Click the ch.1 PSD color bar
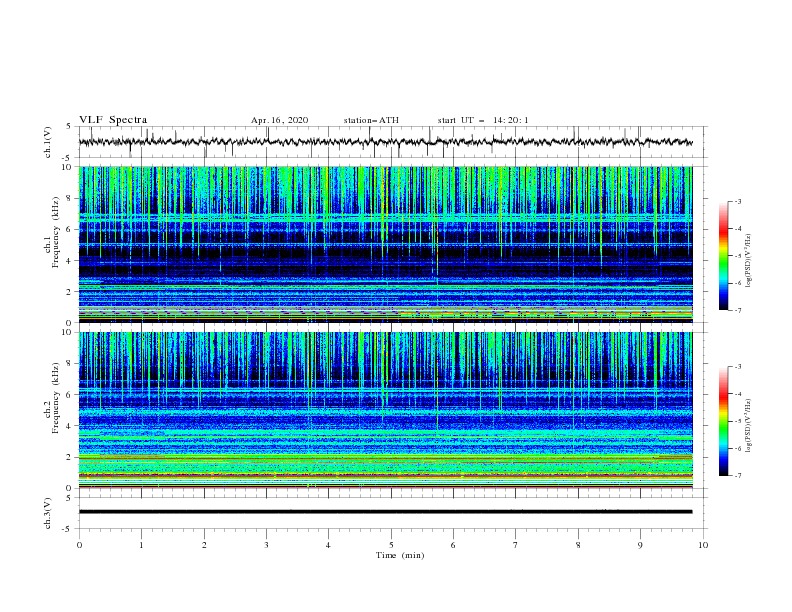Image resolution: width=792 pixels, height=612 pixels. point(723,256)
